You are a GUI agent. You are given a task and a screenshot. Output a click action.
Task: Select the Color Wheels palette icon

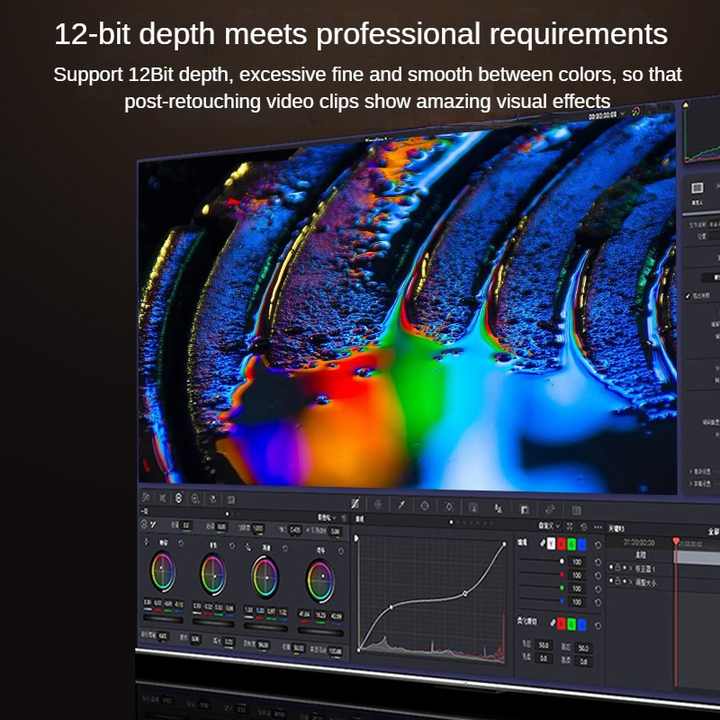179,498
